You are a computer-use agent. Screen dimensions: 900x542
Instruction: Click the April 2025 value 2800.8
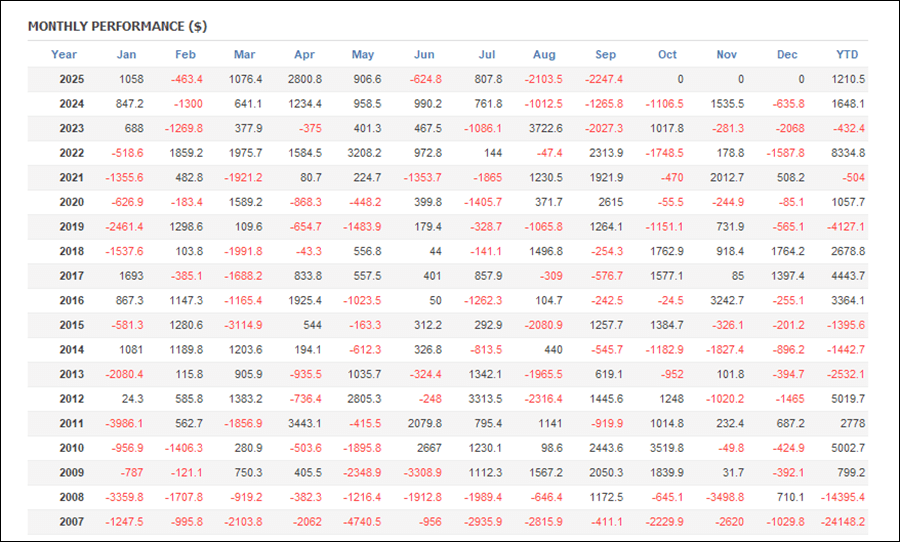pyautogui.click(x=304, y=79)
